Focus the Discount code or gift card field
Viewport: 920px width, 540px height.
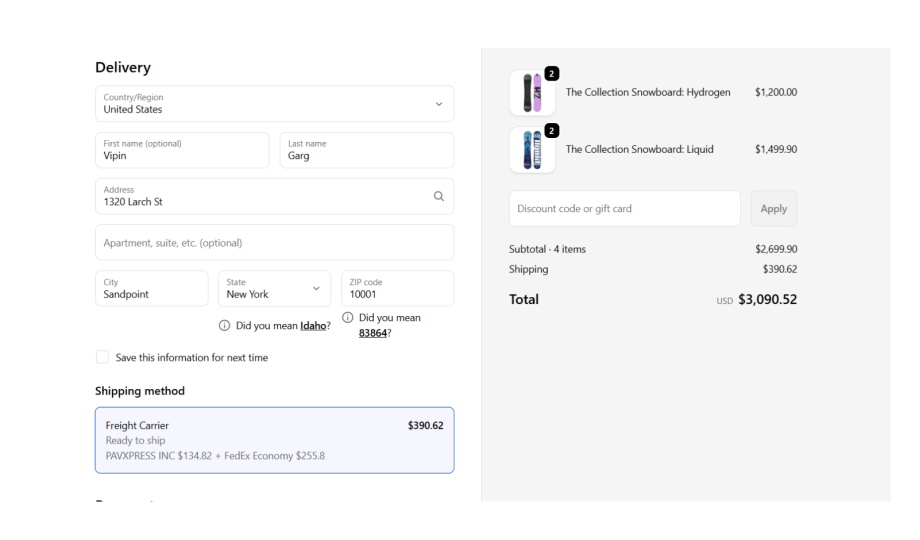(x=624, y=209)
